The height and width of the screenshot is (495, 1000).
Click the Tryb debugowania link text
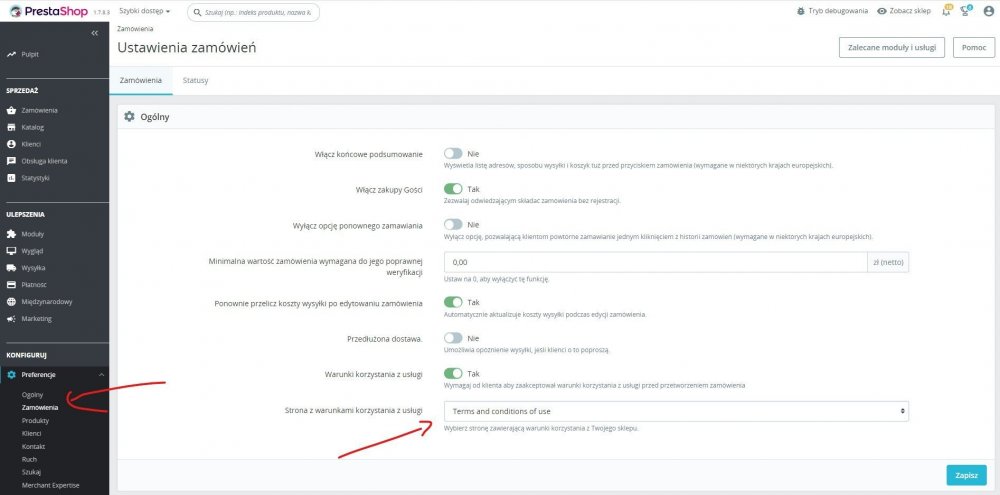[838, 11]
